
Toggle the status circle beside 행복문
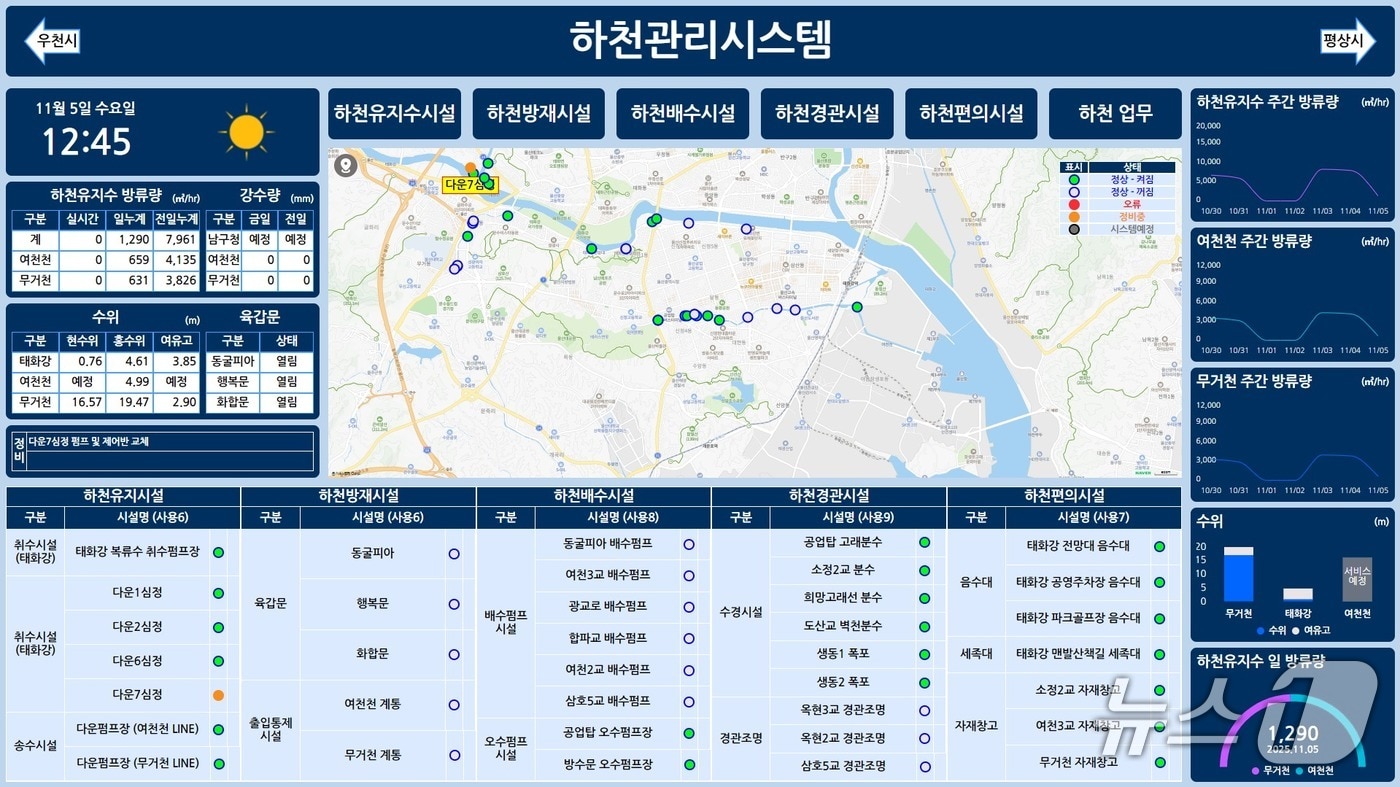[455, 604]
